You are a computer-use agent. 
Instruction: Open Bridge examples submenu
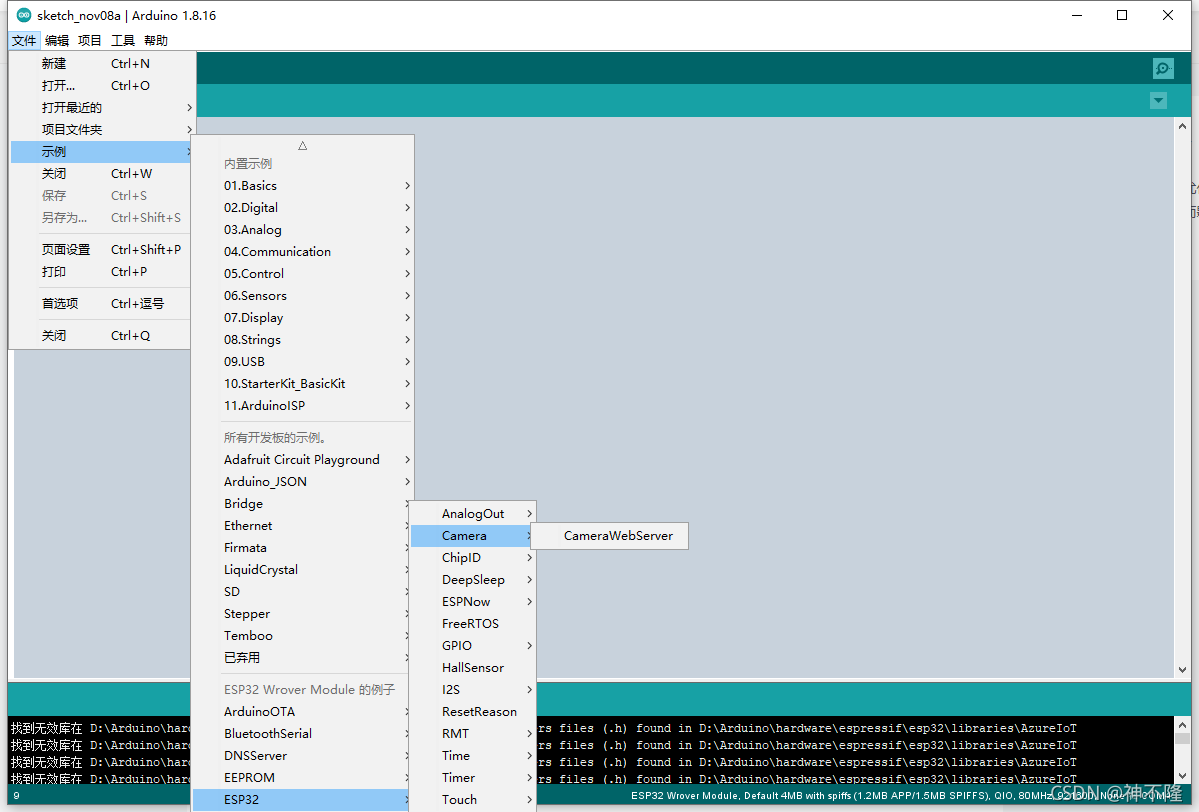(302, 504)
